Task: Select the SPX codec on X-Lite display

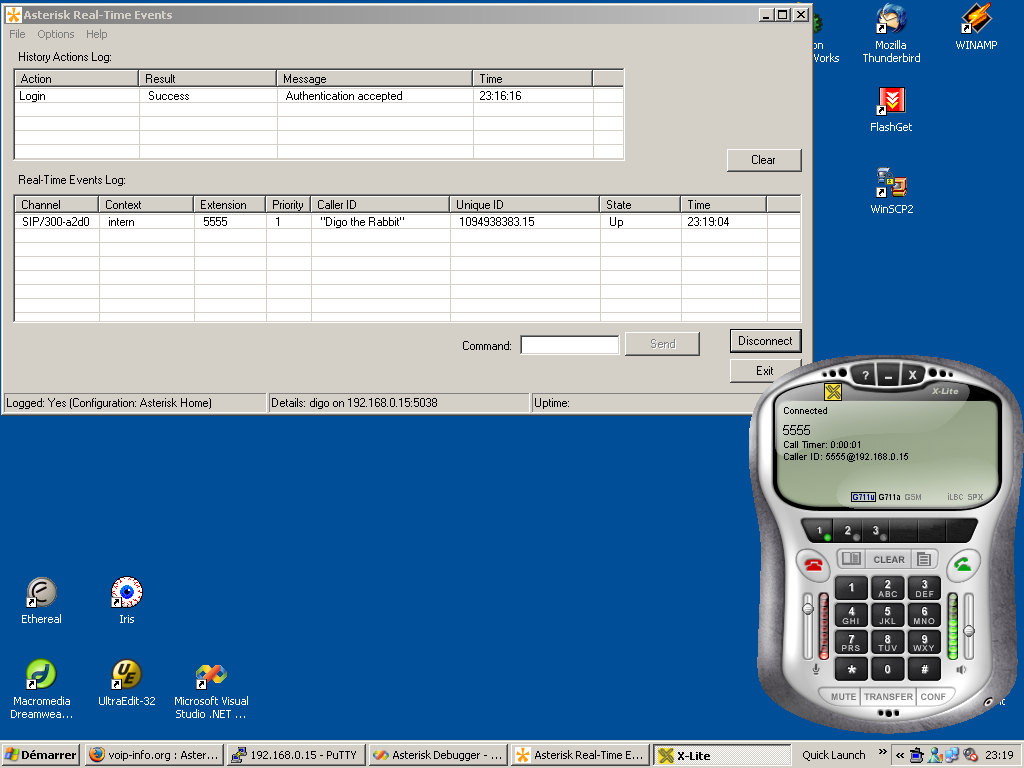Action: 975,497
